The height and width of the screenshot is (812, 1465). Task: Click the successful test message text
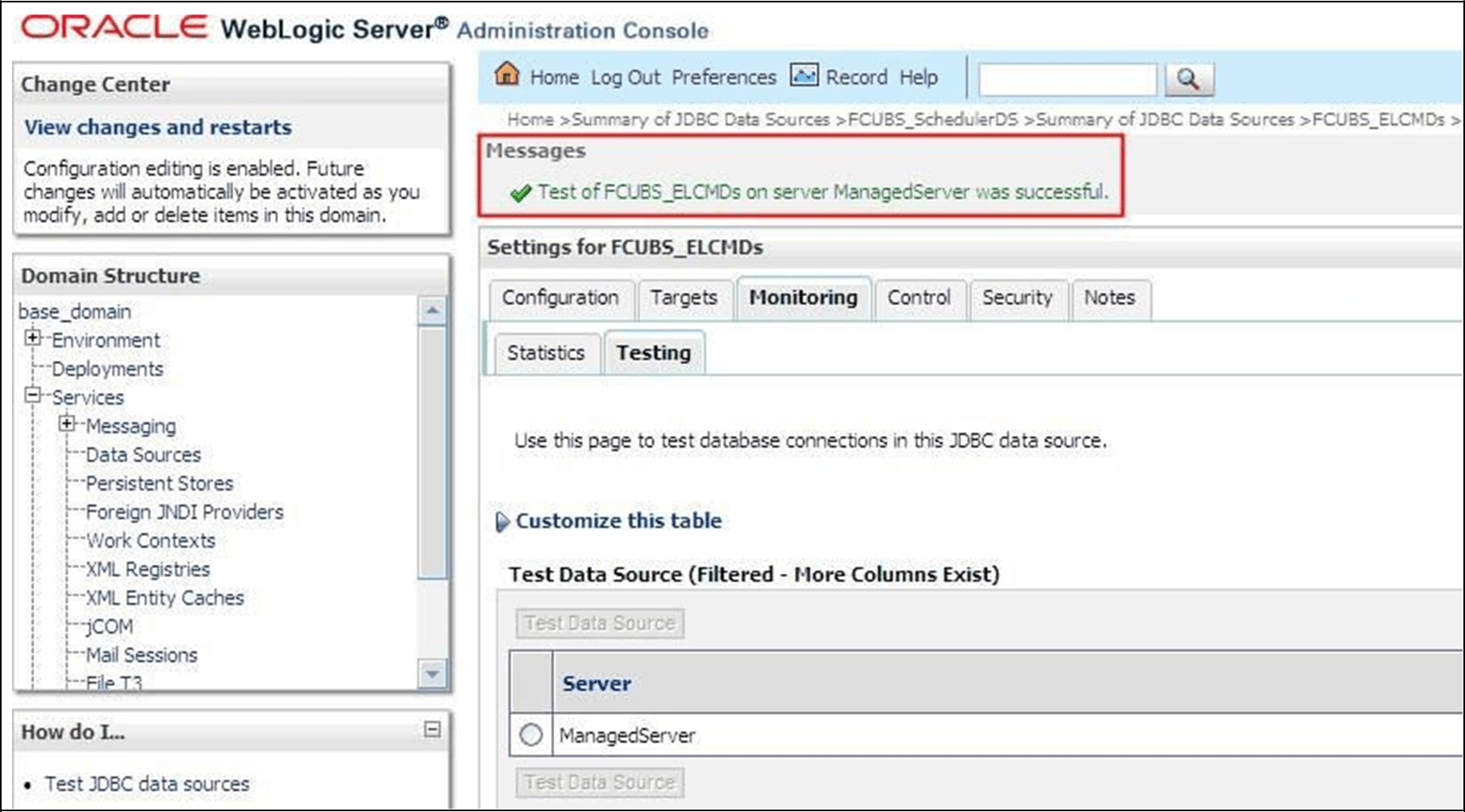823,192
